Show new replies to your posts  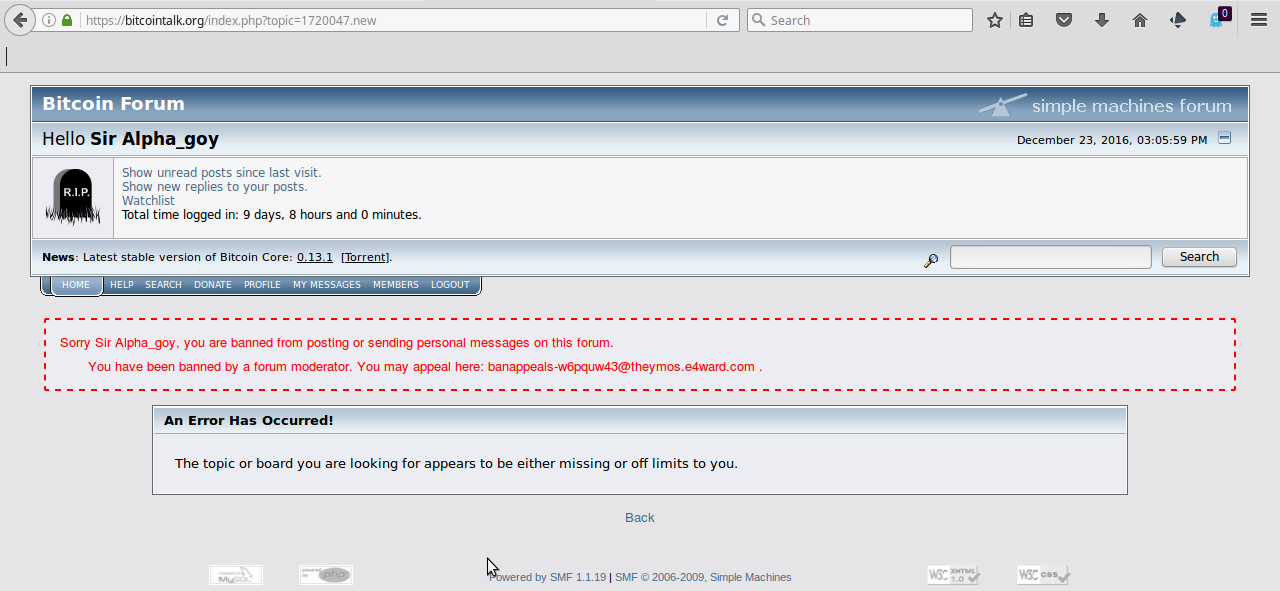coord(215,187)
